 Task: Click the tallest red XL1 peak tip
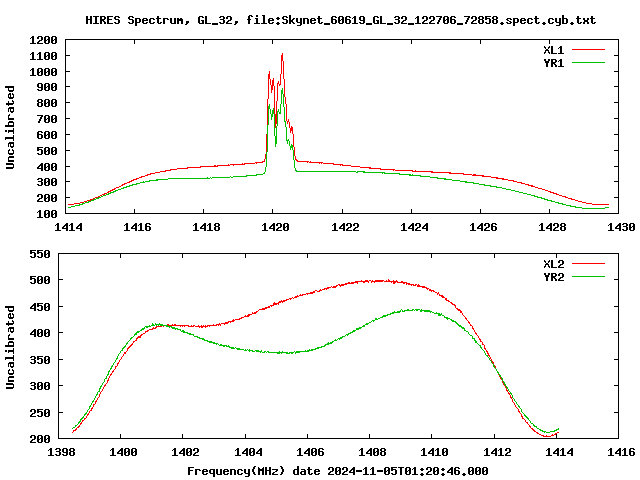282,54
